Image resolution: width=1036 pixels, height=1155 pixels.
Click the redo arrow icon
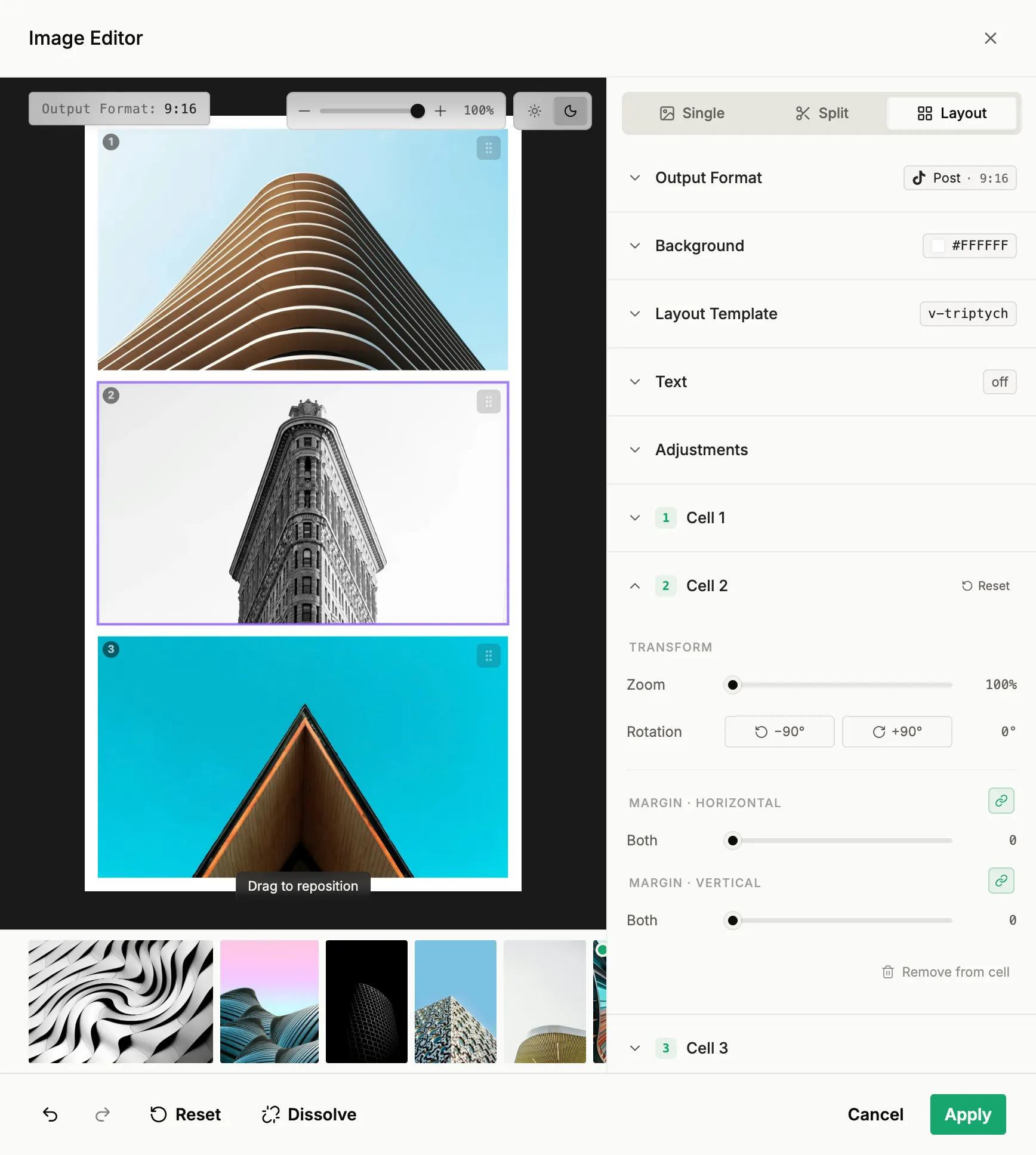pos(103,1114)
